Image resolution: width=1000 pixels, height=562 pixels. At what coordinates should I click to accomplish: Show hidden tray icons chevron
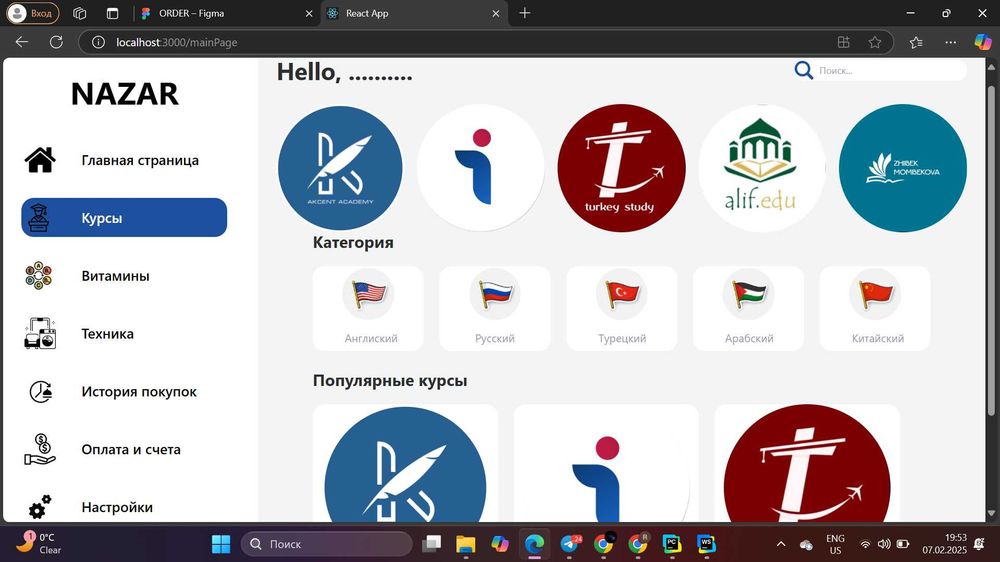click(x=781, y=544)
